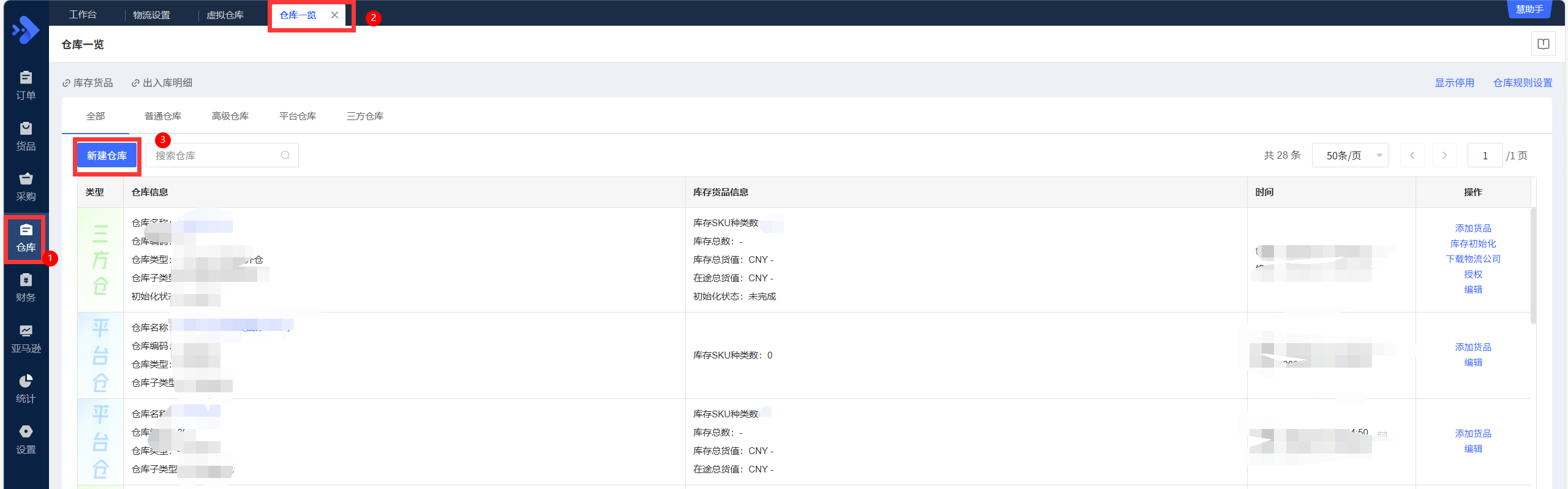
Task: Click the help book icon at top right
Action: 1543,44
